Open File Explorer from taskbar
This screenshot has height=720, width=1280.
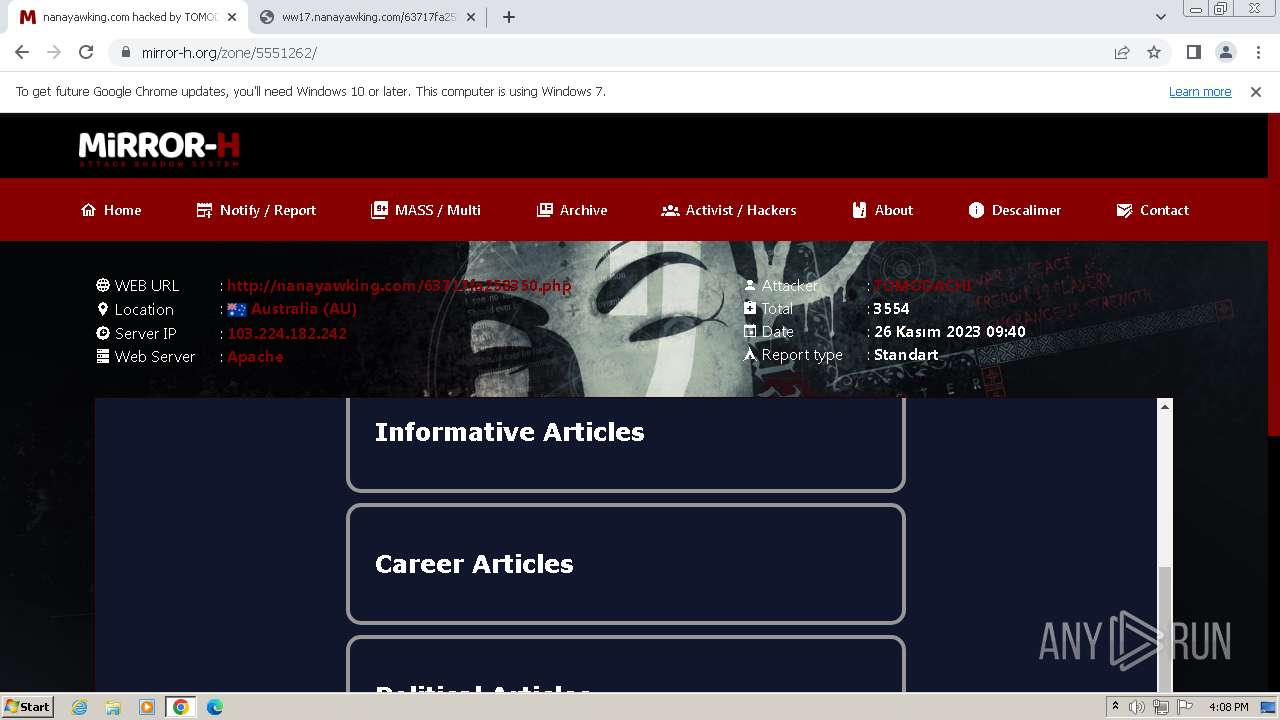113,707
